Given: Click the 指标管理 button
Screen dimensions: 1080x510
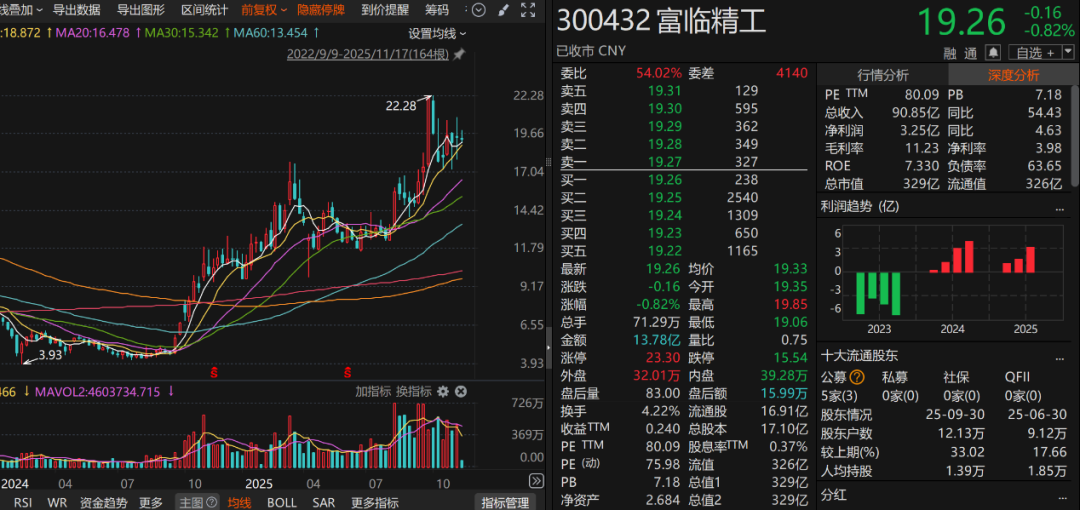Looking at the screenshot, I should (x=505, y=502).
